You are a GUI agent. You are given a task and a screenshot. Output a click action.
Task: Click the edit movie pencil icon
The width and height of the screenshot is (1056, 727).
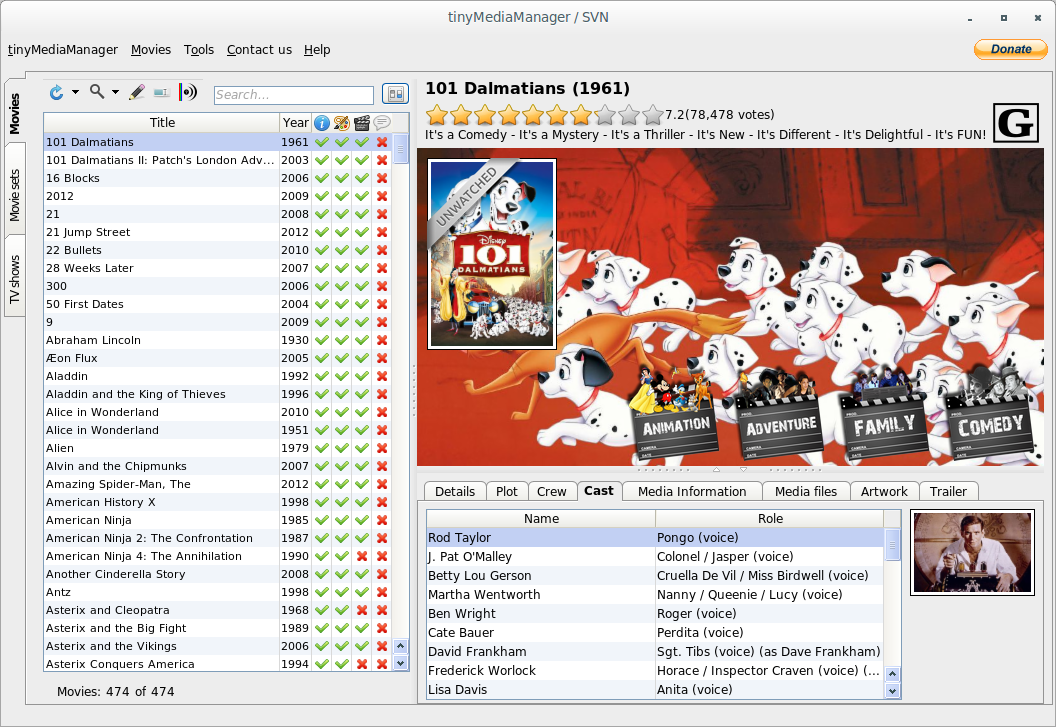point(137,92)
